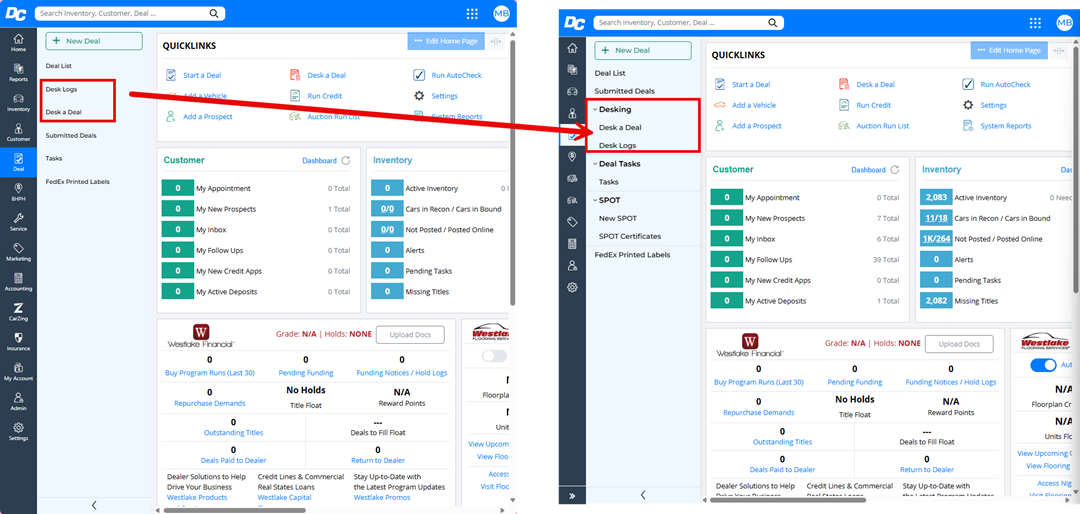Open Admin in the left screenshot's sidebar

coord(19,401)
